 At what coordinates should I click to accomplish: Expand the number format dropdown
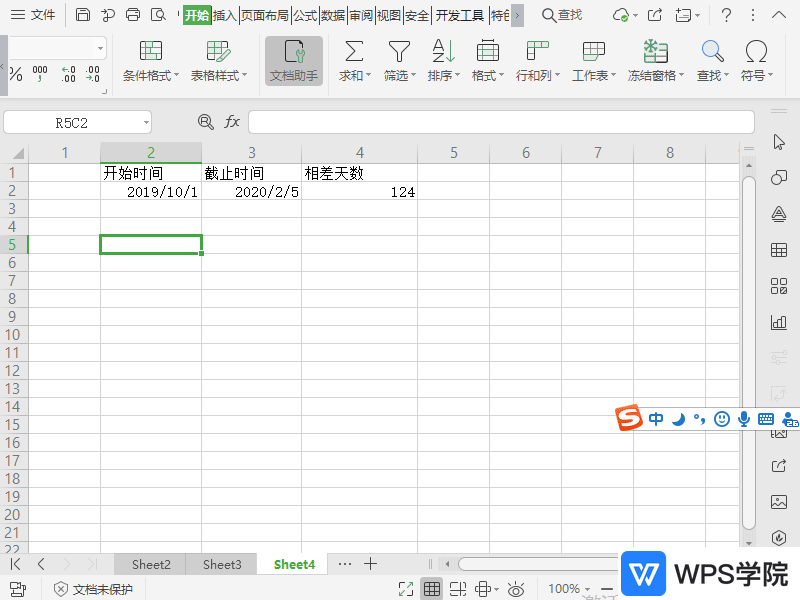101,48
